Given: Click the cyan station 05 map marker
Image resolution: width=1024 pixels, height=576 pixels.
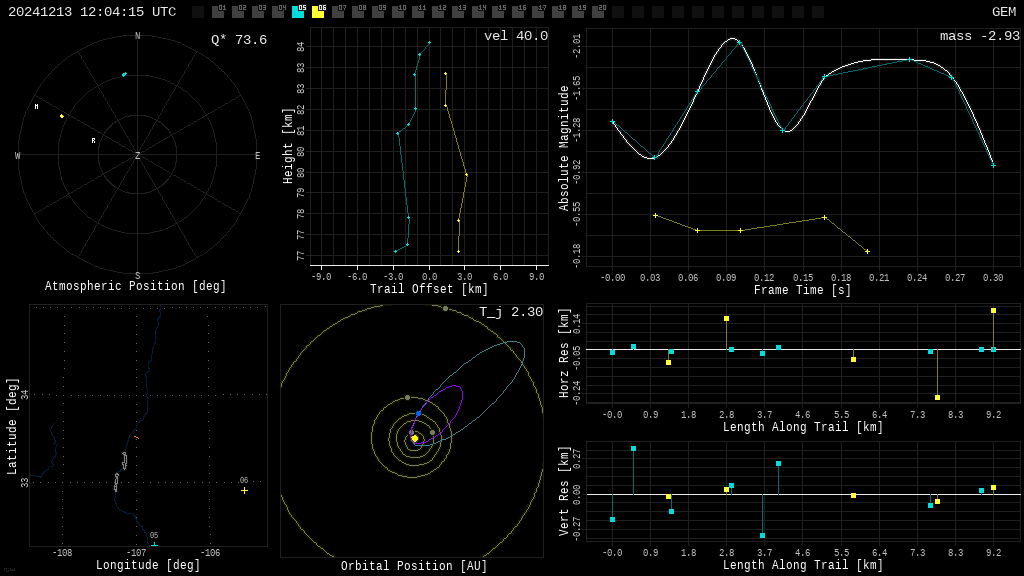Looking at the screenshot, I should [x=154, y=544].
